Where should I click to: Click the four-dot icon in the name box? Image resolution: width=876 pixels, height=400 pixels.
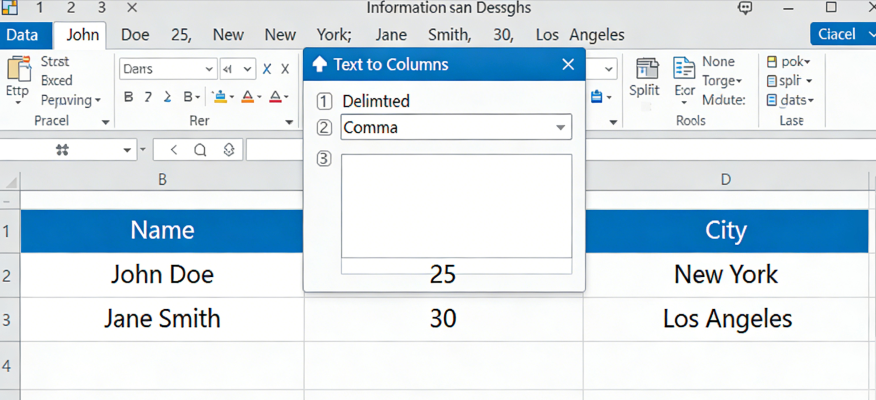pyautogui.click(x=63, y=150)
